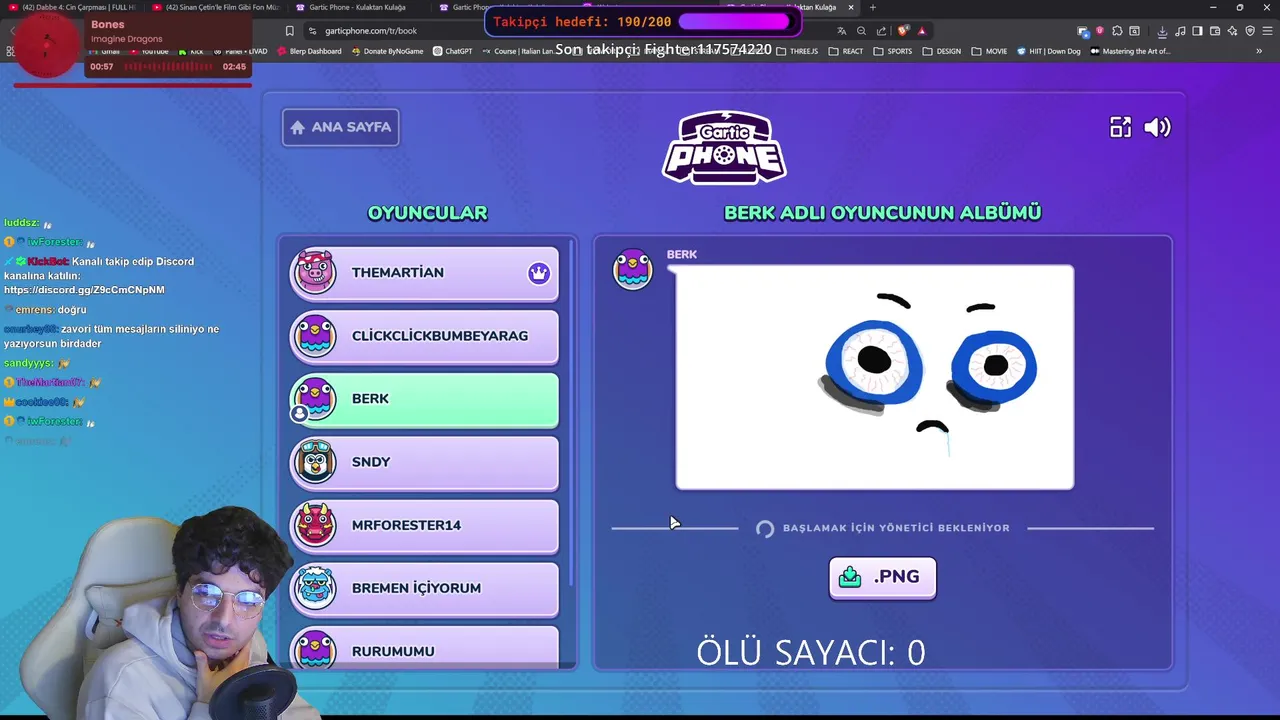The height and width of the screenshot is (720, 1280).
Task: Click the Gartic Phone logo
Action: coord(724,147)
